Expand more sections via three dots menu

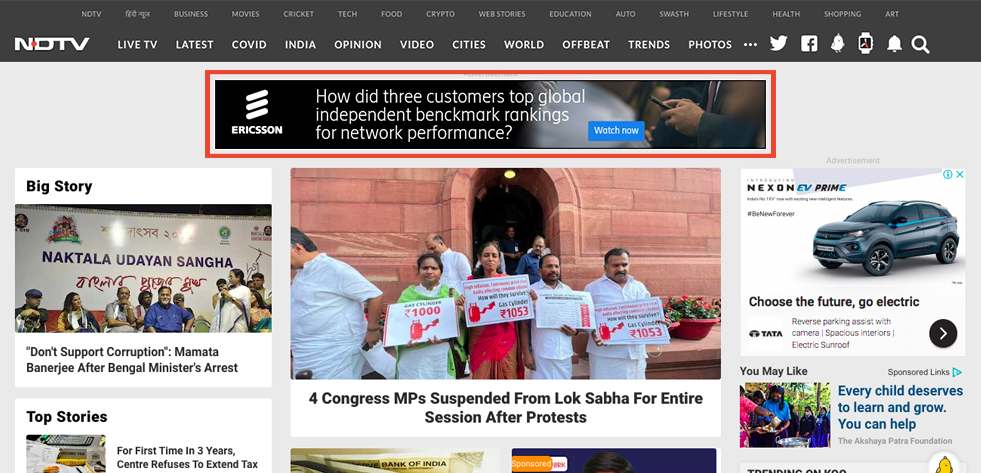[x=750, y=44]
